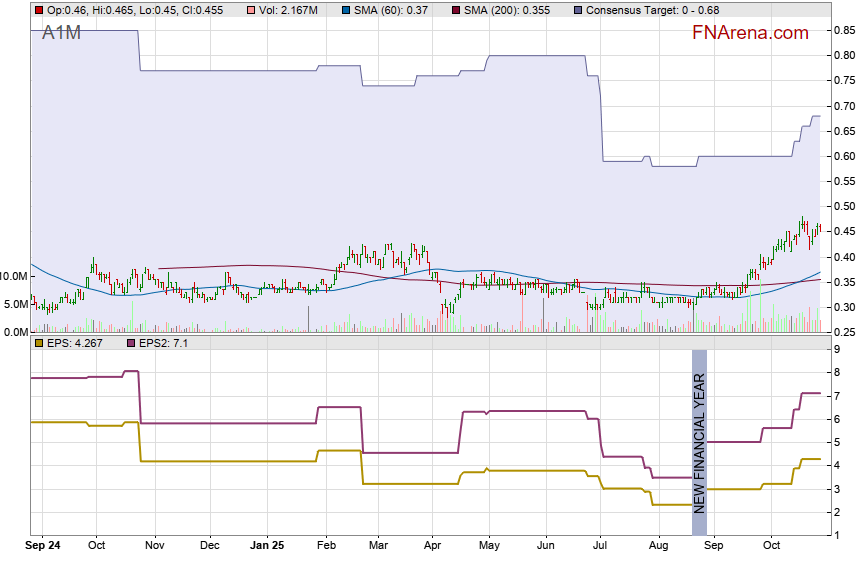Click the SMA (200): 0.355 legend text
Screen dimensions: 859x566
tap(507, 10)
